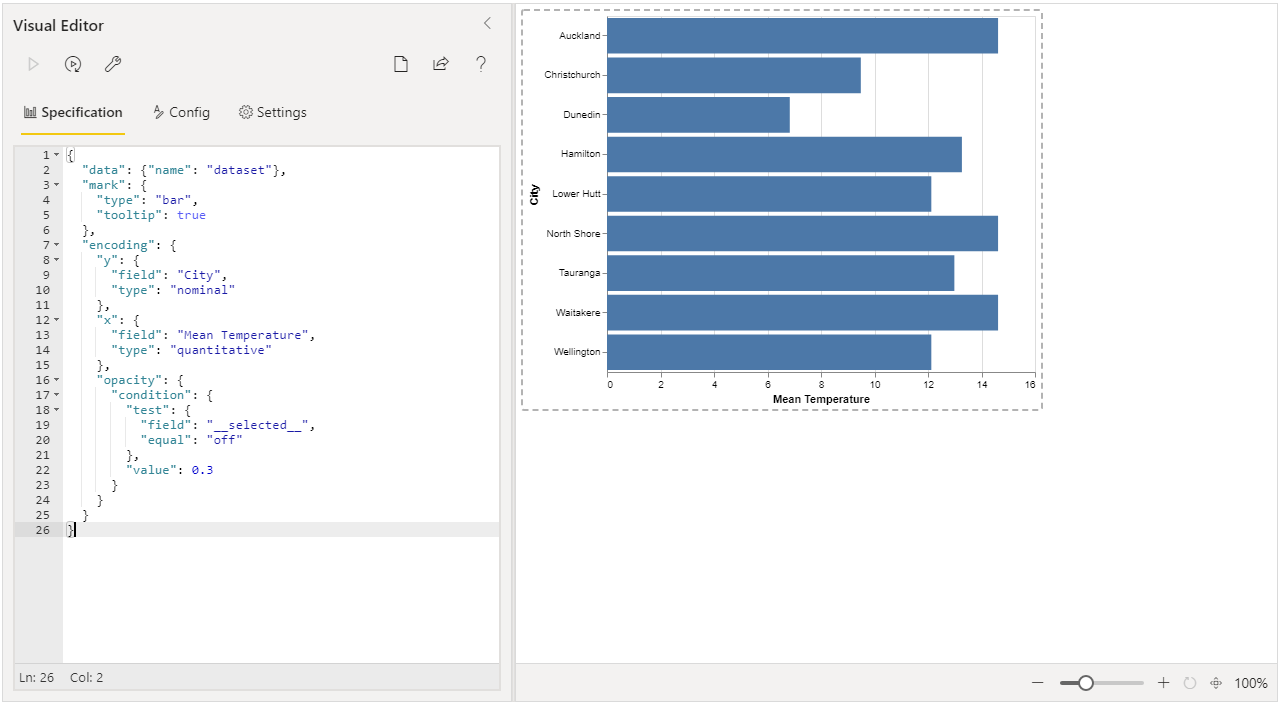This screenshot has height=704, width=1280.
Task: Fold the "mark" block on line 3
Action: (x=56, y=185)
